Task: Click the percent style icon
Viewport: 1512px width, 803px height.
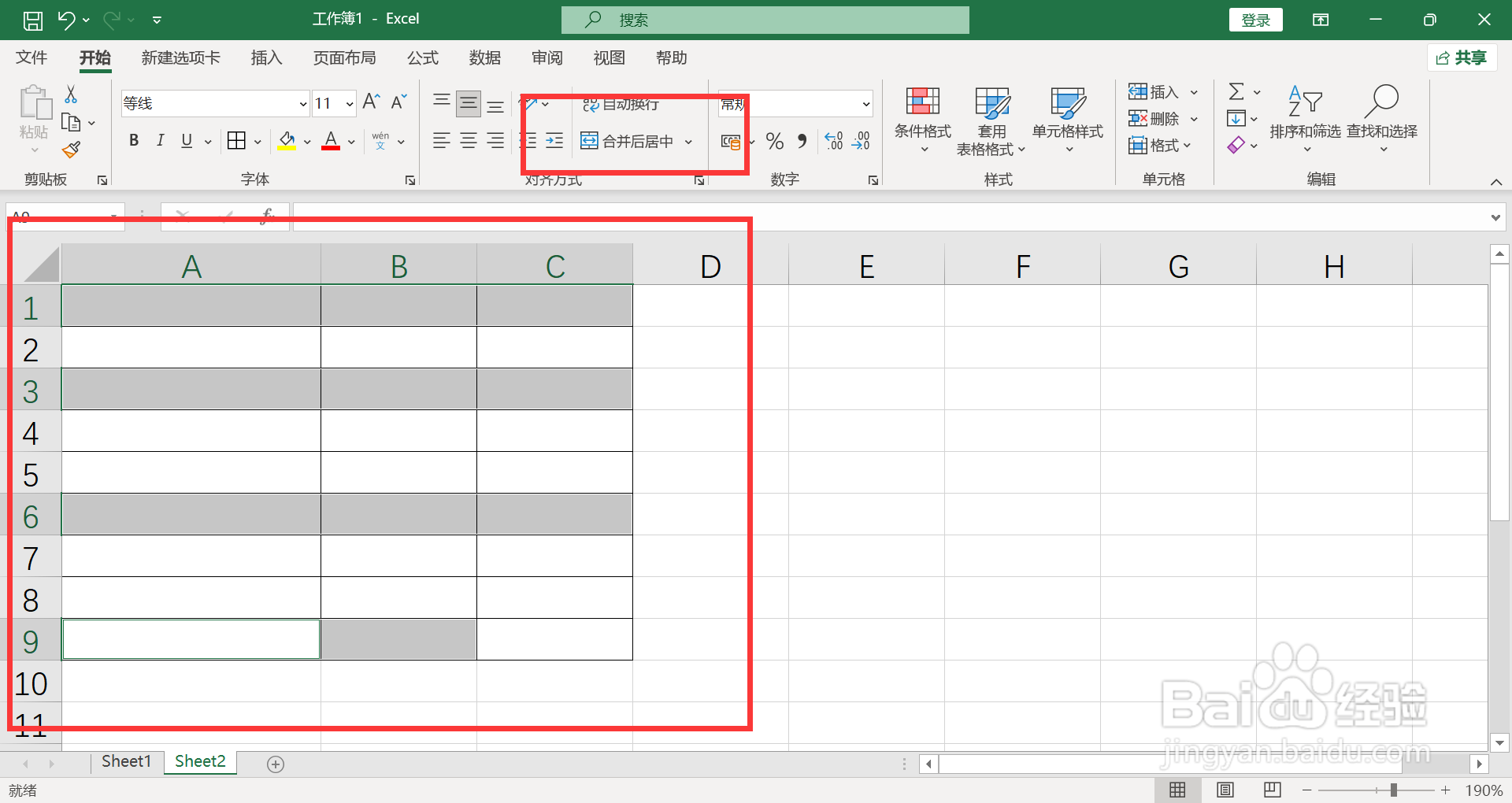Action: 775,141
